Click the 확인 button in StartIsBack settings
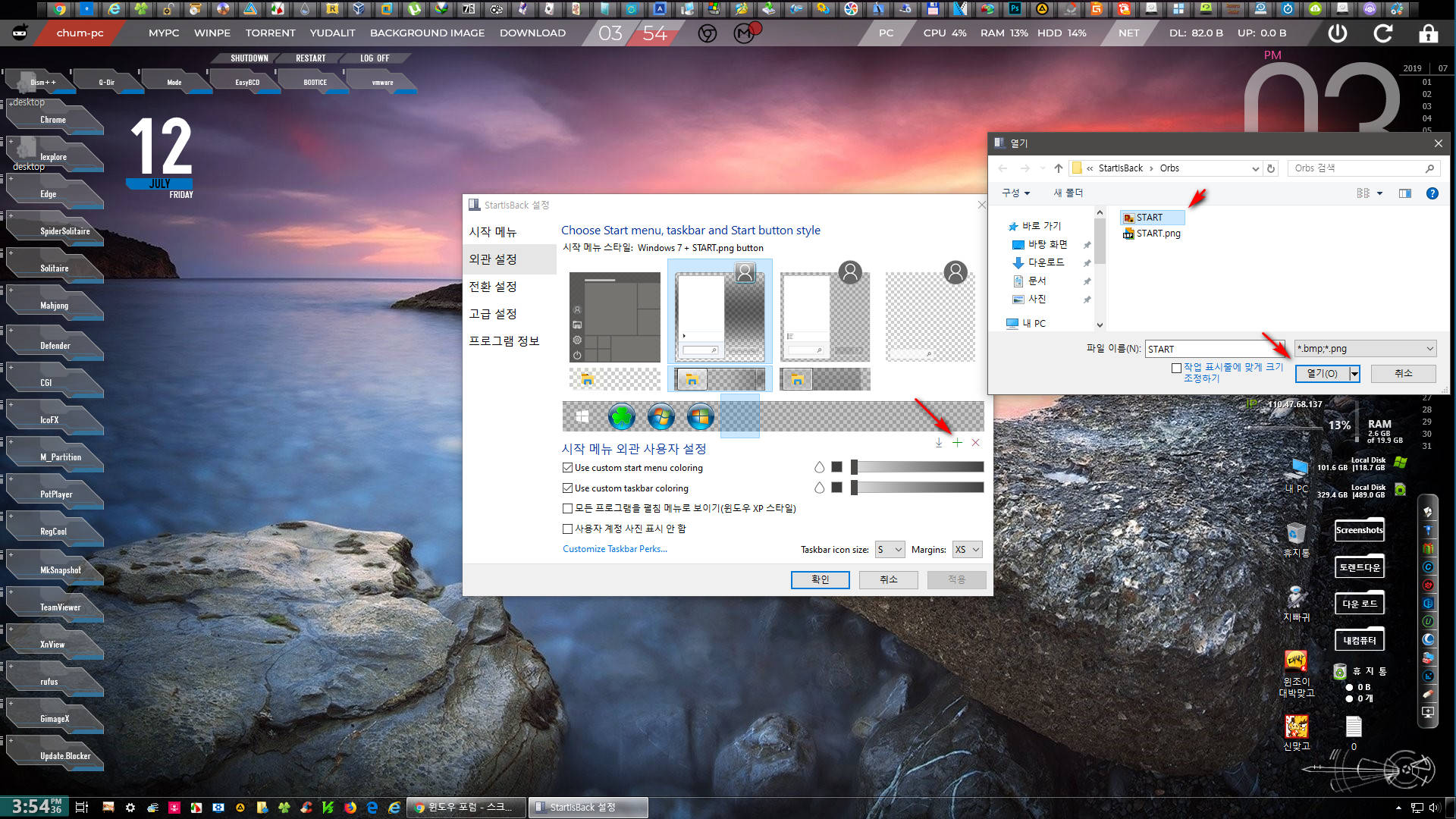 click(x=820, y=580)
